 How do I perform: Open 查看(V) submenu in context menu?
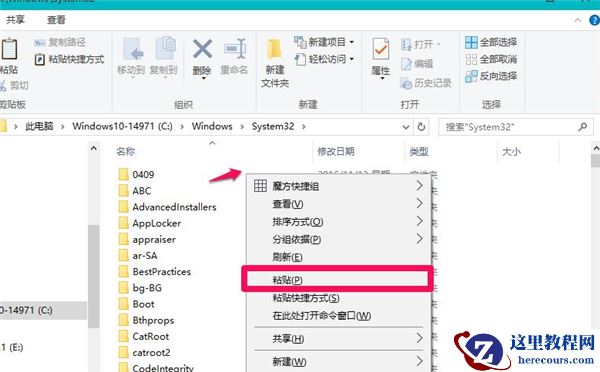point(338,204)
